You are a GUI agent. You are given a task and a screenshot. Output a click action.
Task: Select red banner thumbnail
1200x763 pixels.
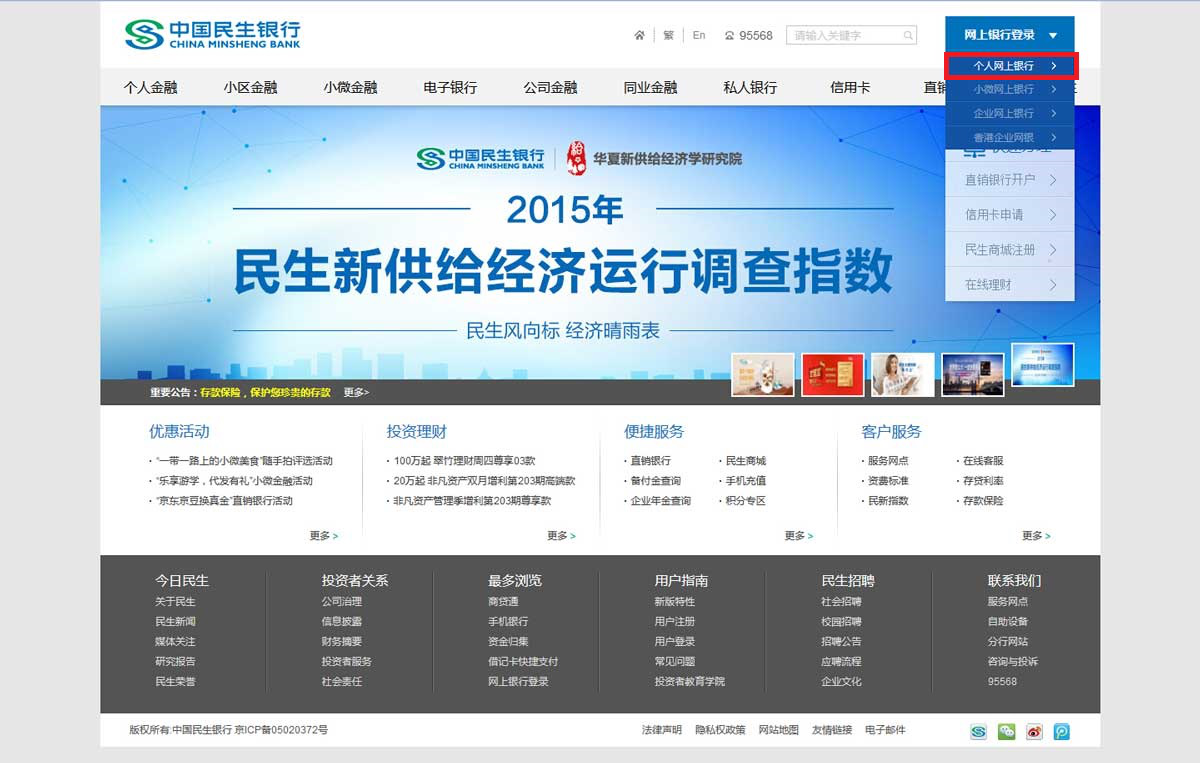833,374
